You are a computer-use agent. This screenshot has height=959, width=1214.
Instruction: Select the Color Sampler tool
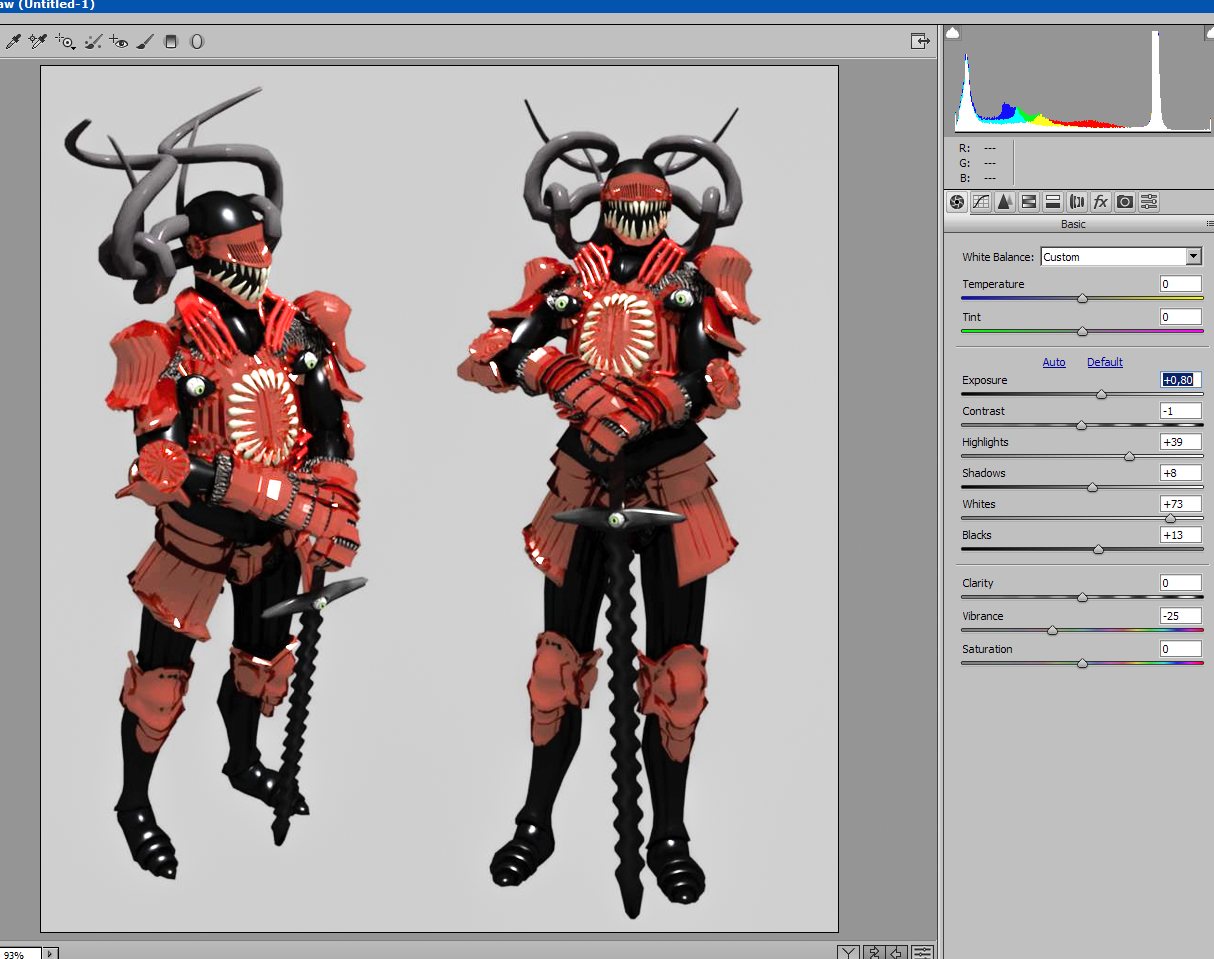(38, 41)
